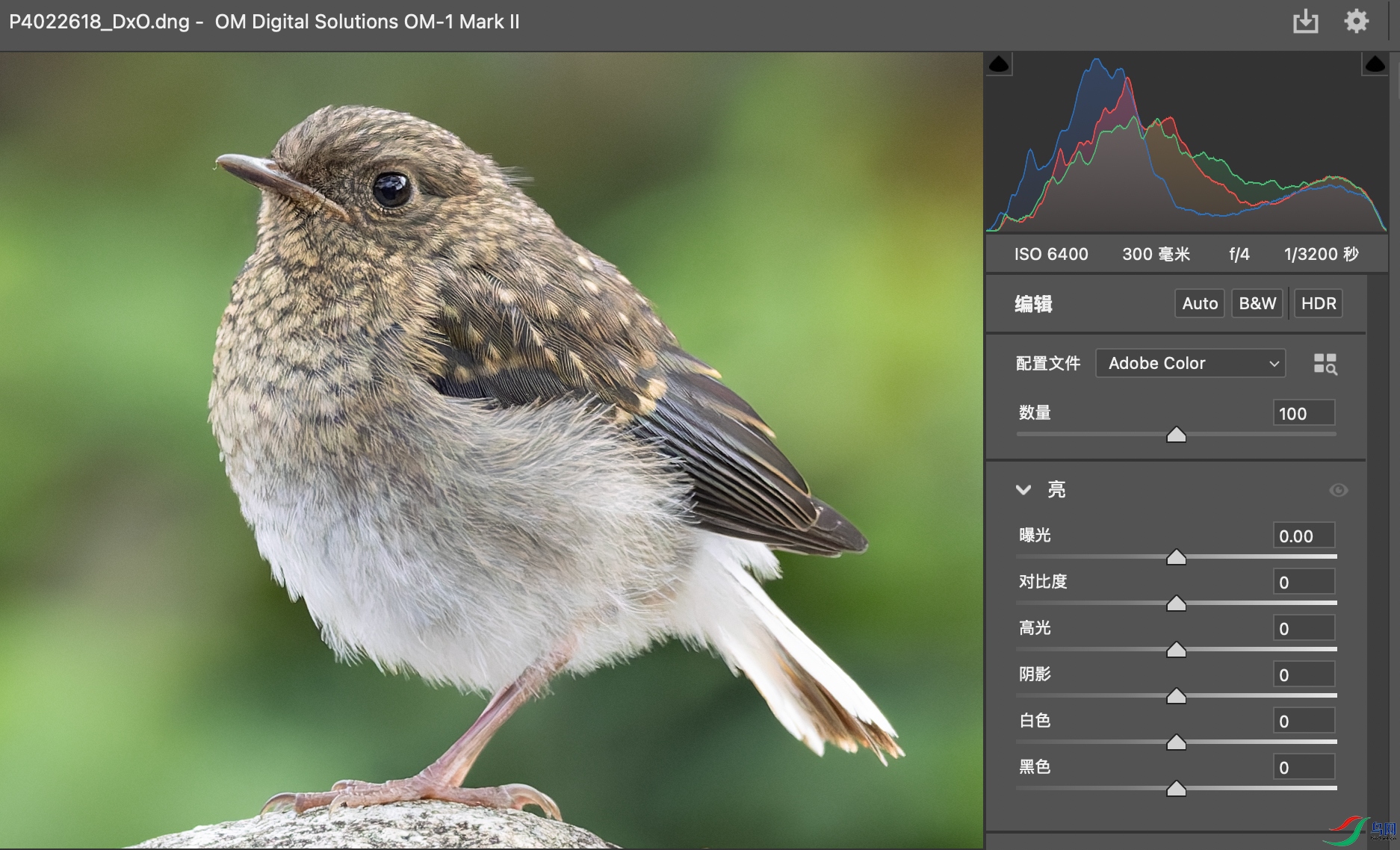This screenshot has height=850, width=1400.
Task: Click the 数量 amount field showing 100
Action: (x=1304, y=413)
